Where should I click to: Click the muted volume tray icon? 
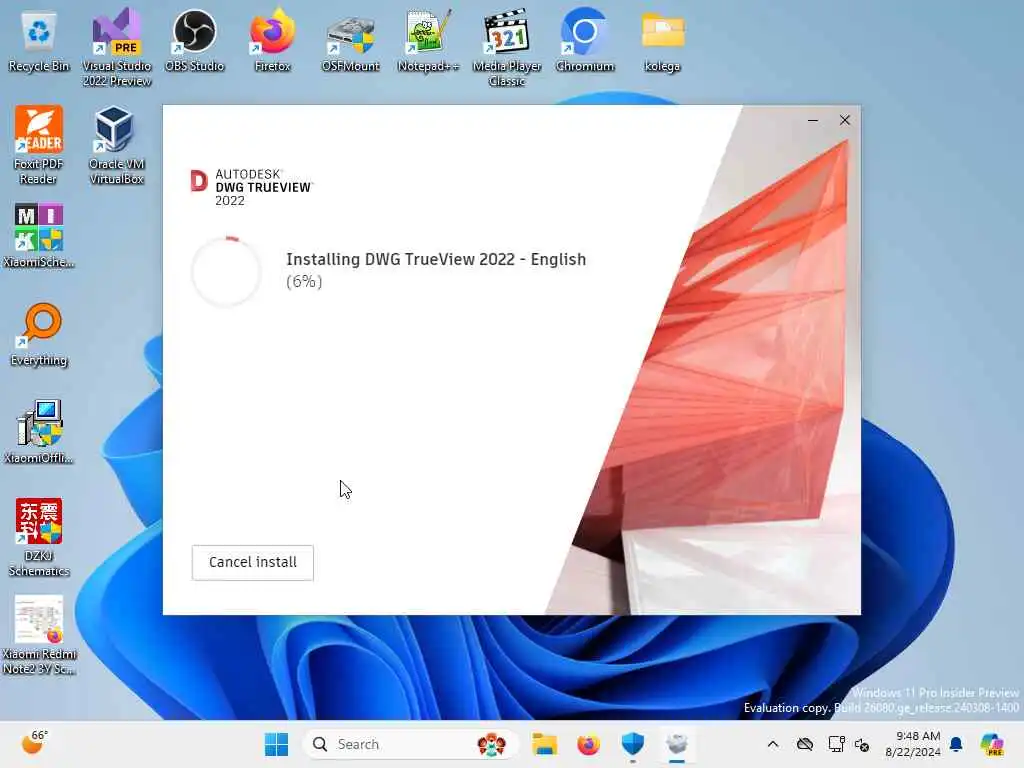[x=862, y=745]
